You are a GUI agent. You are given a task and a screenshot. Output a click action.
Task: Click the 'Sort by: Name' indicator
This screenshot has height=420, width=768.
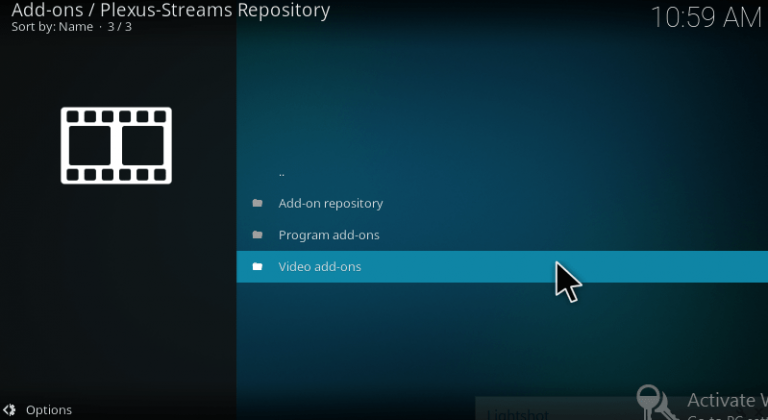(x=52, y=26)
